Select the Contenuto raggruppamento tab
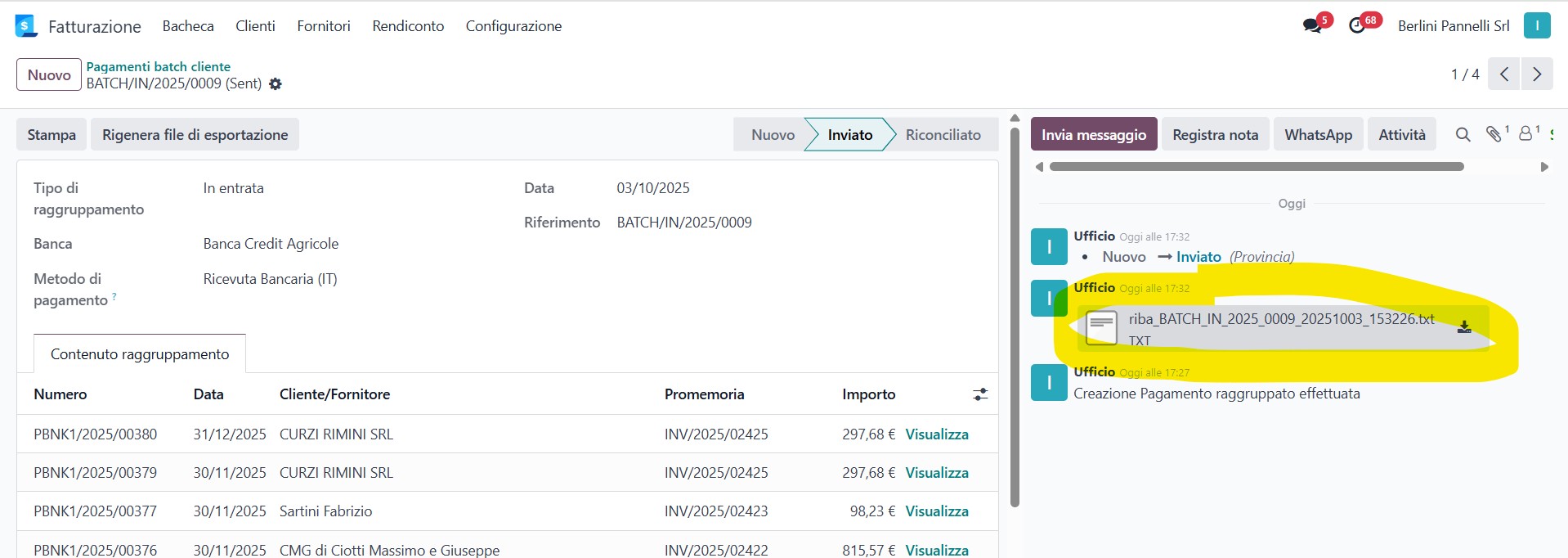This screenshot has height=558, width=1568. point(140,354)
